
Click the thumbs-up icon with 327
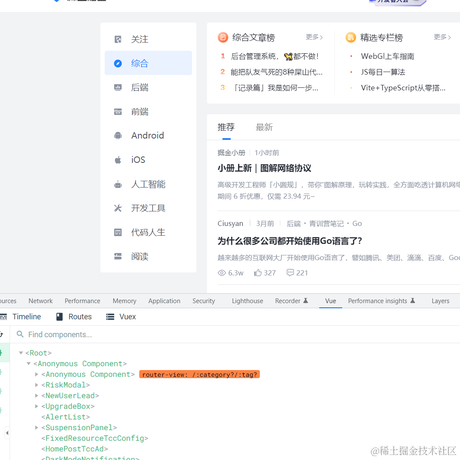[258, 273]
